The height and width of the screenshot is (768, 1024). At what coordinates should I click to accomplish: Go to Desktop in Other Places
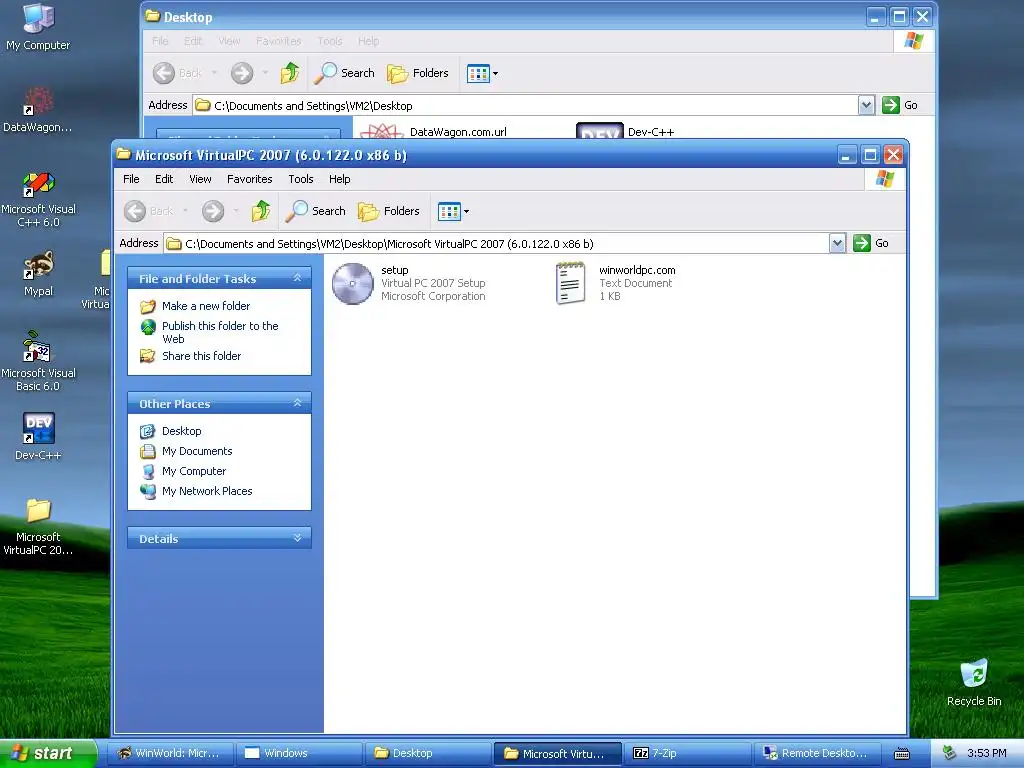click(x=182, y=431)
